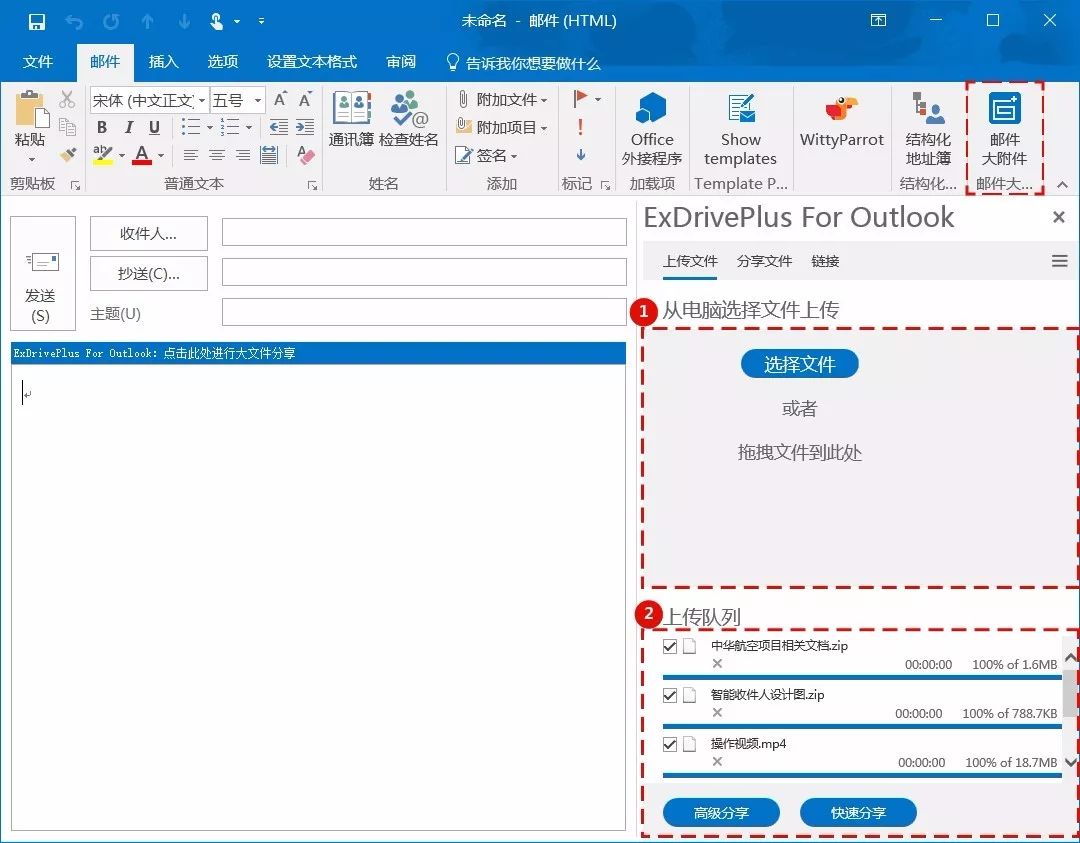
Task: Center the paragraph text
Action: pyautogui.click(x=217, y=155)
